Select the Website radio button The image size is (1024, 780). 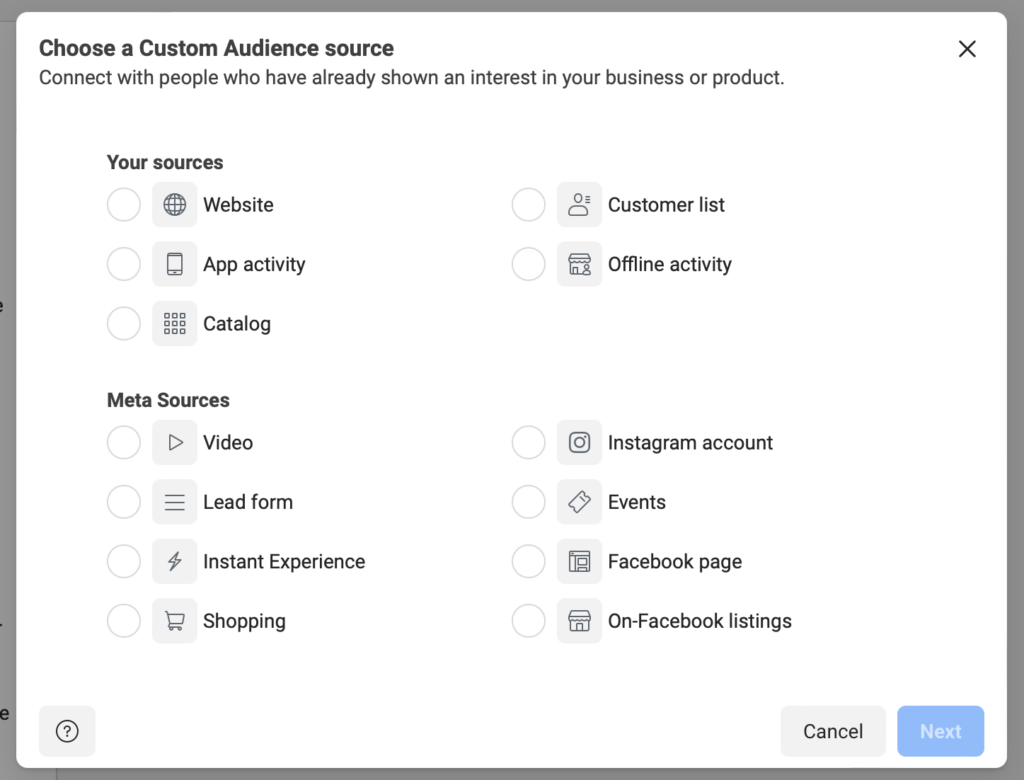pyautogui.click(x=124, y=205)
